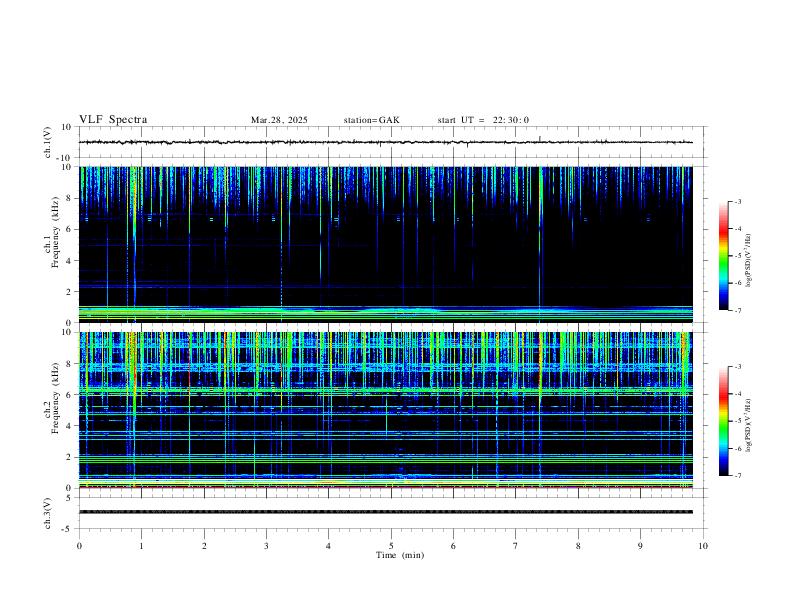The height and width of the screenshot is (612, 792).
Task: Click the "2" kHz tick on ch.1 frequency axis
Action: tap(69, 291)
